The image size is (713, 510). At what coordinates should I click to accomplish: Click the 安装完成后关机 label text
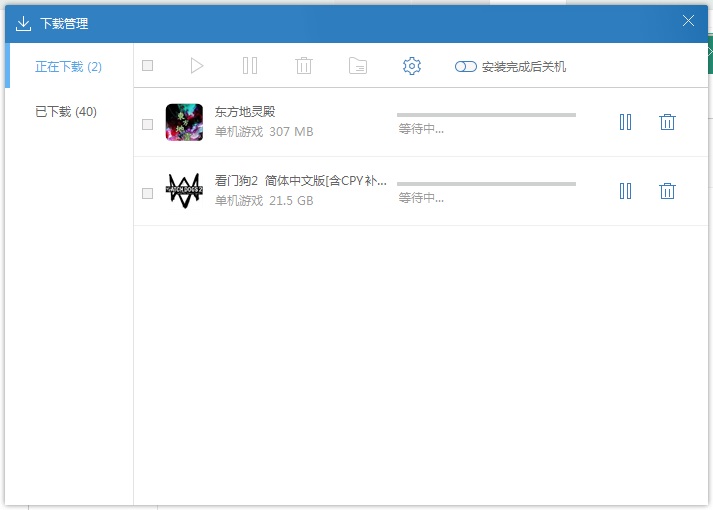[524, 67]
